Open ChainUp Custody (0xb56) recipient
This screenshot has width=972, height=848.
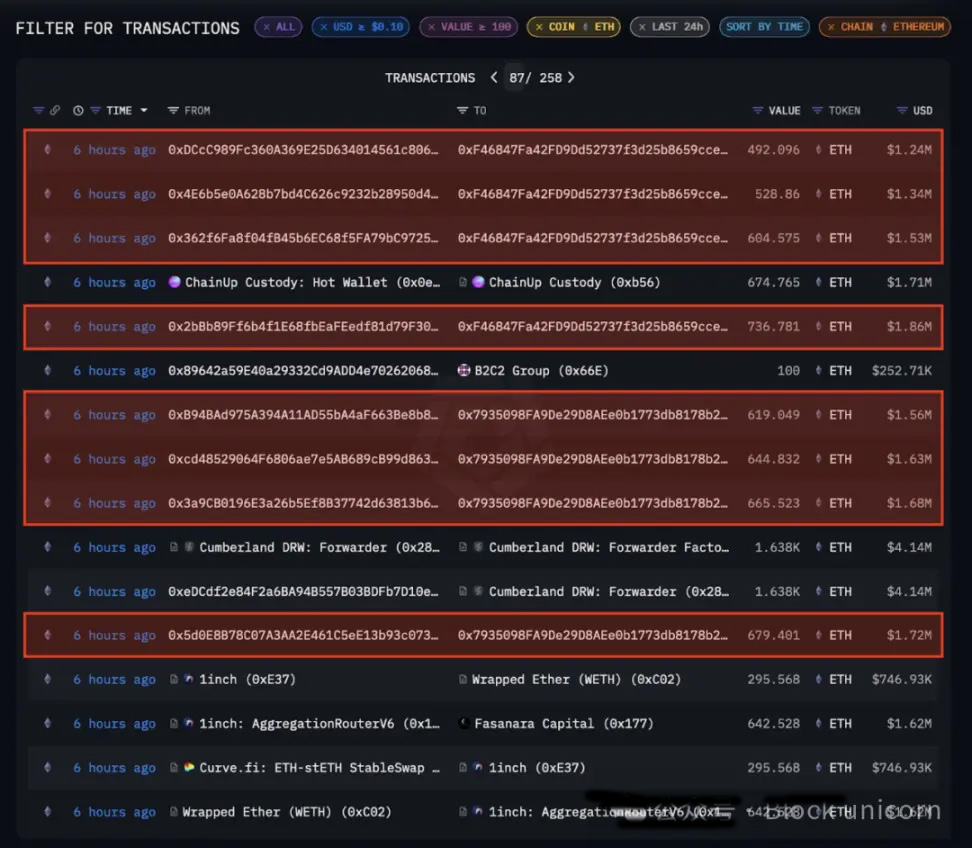tap(575, 283)
